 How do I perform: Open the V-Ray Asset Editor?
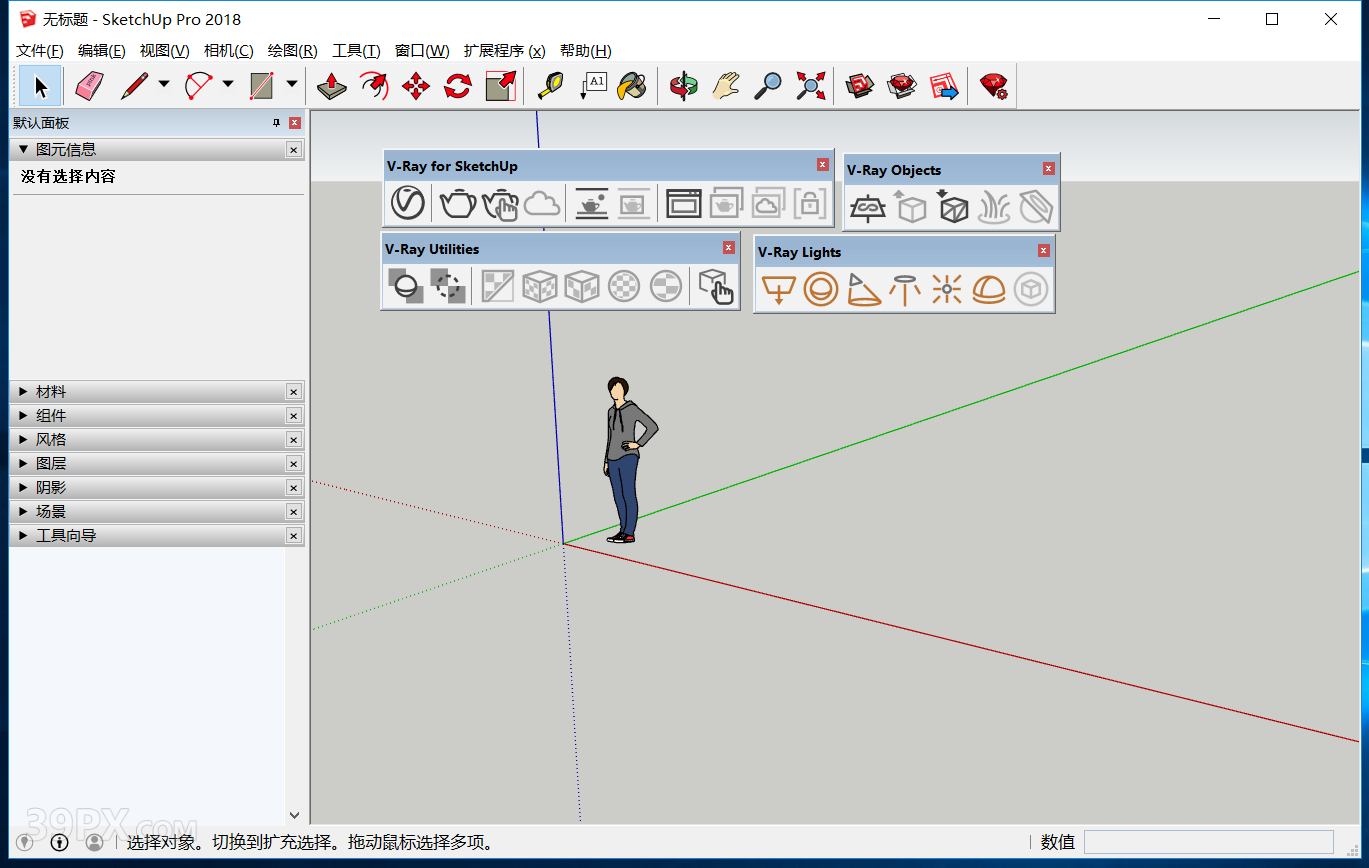408,203
